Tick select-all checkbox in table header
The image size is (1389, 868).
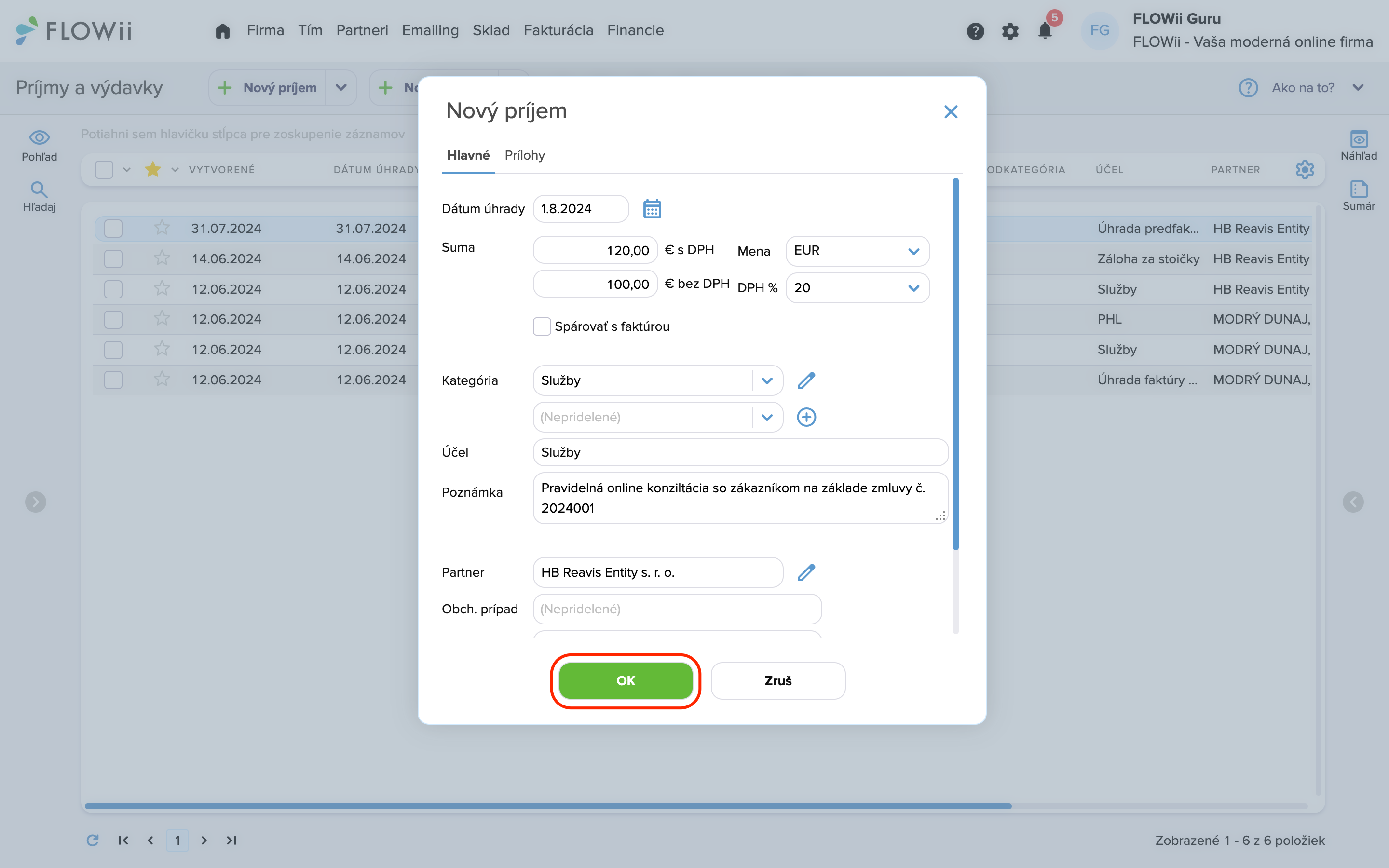(104, 169)
